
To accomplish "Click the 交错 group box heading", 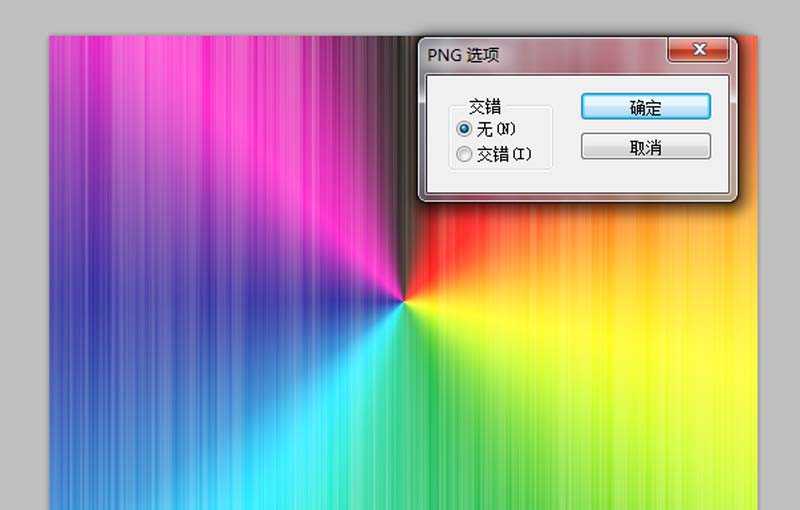I will pyautogui.click(x=485, y=107).
